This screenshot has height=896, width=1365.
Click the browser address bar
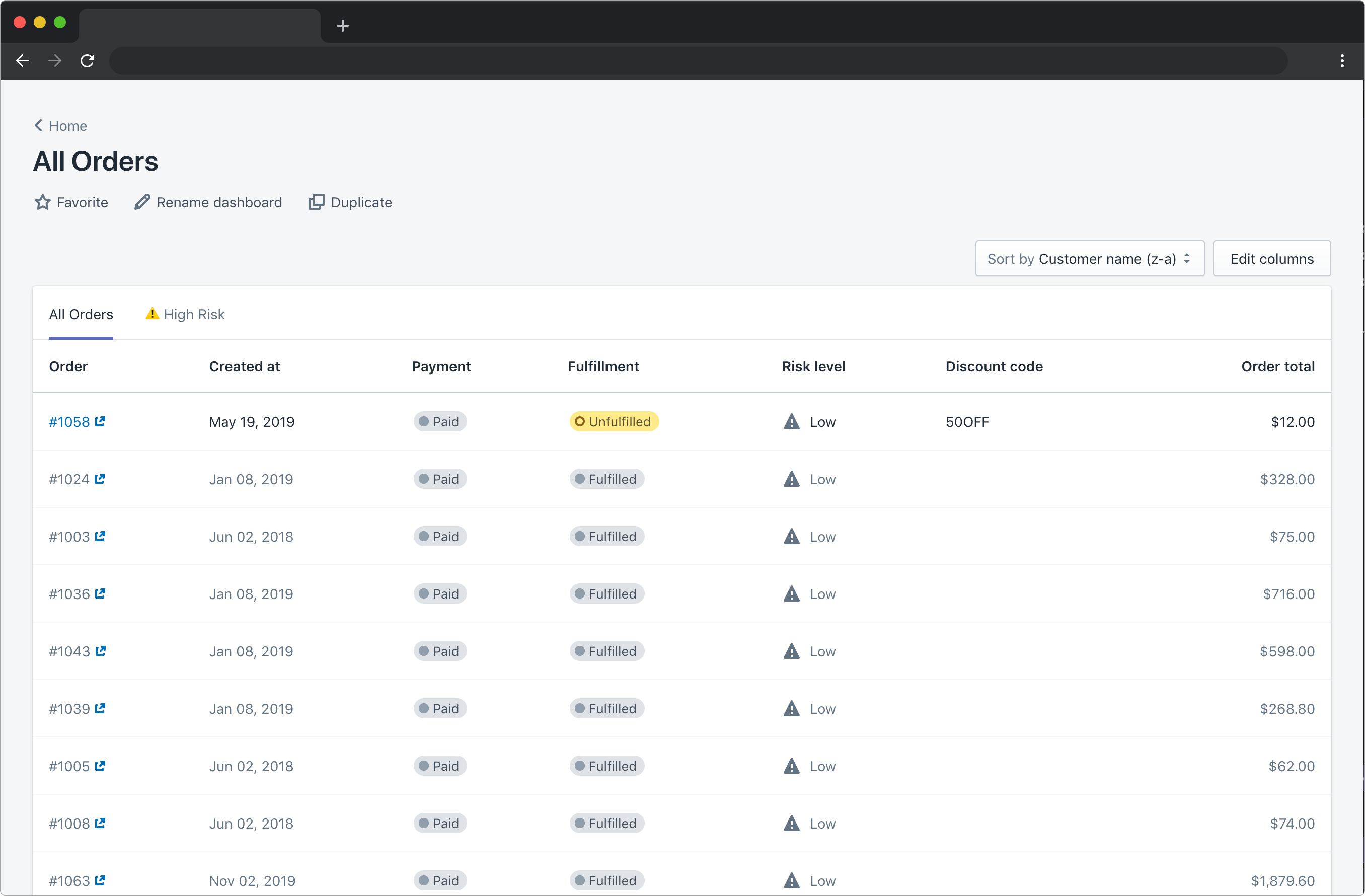[x=698, y=61]
